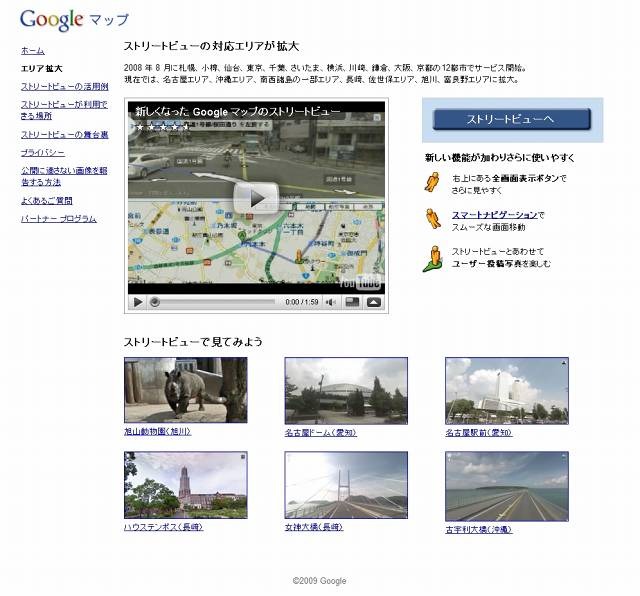Select the エリア拡大 sidebar item
640x596 pixels.
tap(42, 68)
